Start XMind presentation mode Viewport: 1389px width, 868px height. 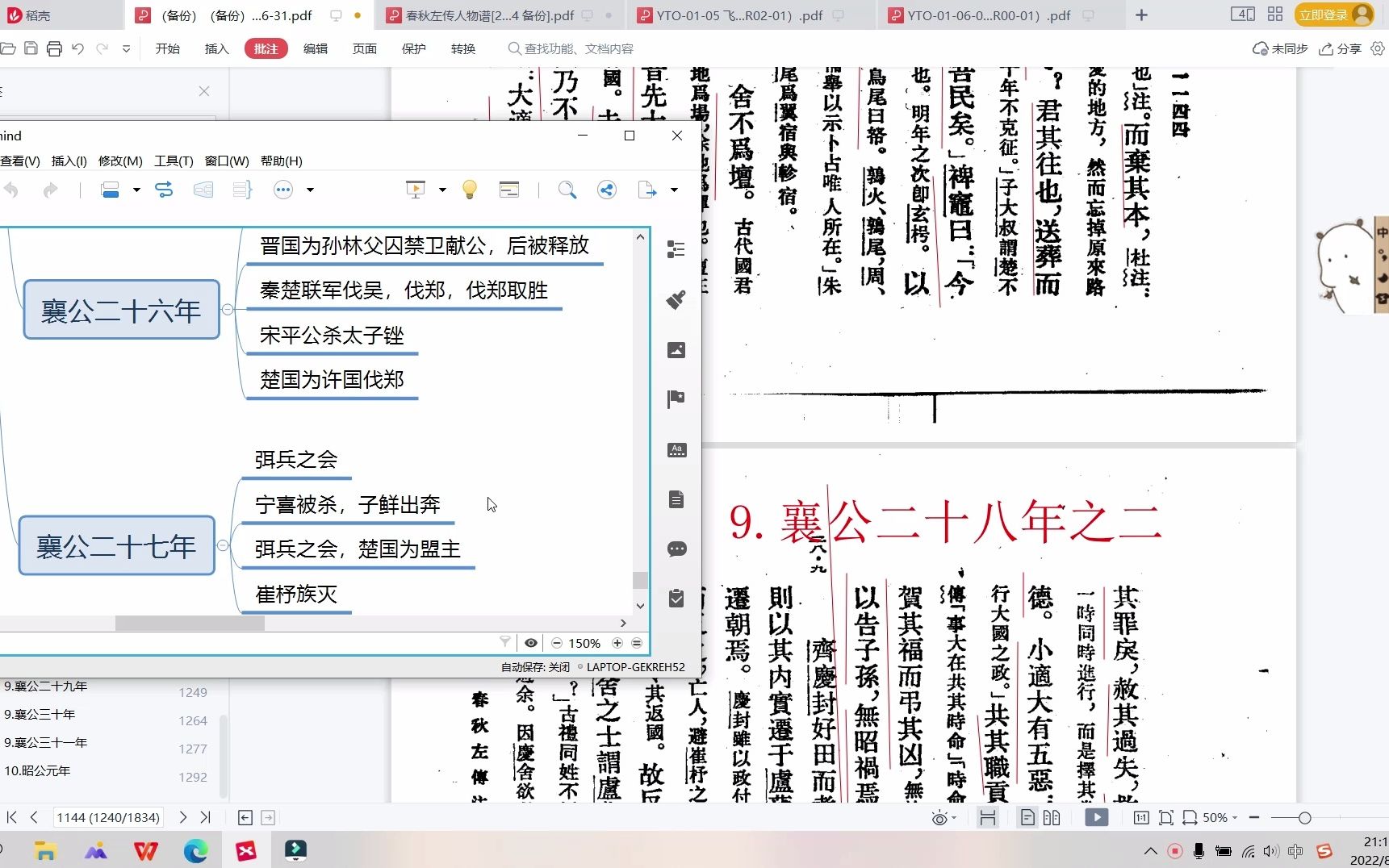click(415, 190)
